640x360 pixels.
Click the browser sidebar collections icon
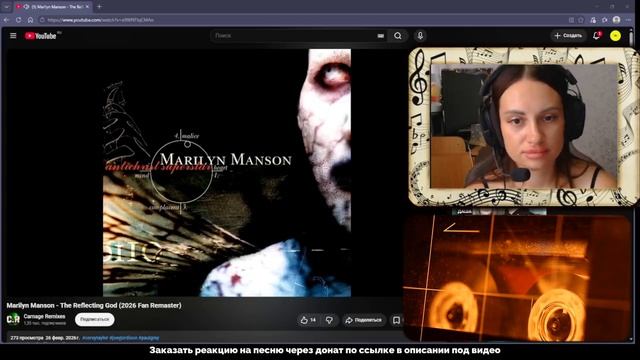(x=593, y=20)
